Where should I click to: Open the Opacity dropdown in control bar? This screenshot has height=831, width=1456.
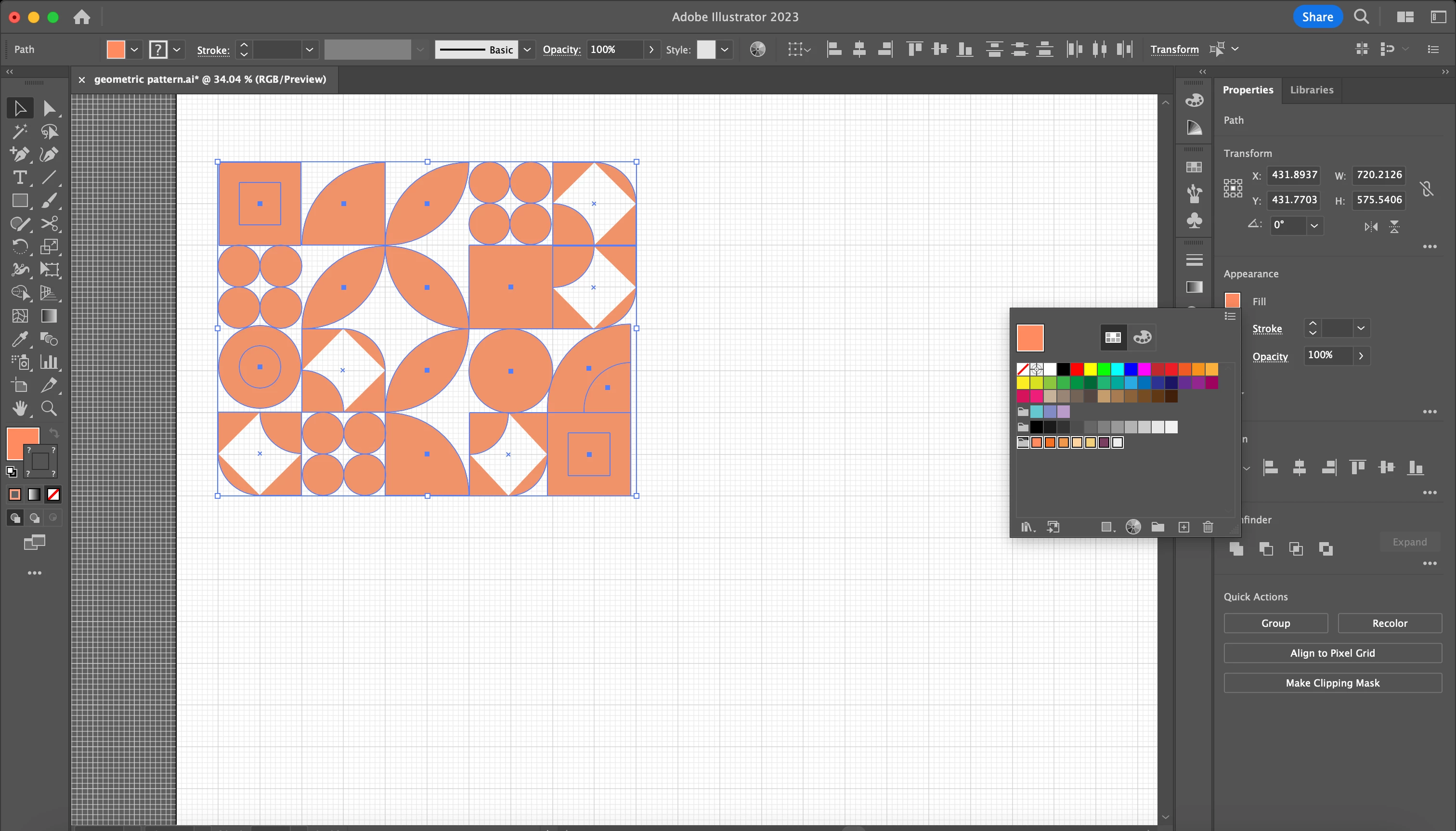tap(651, 50)
